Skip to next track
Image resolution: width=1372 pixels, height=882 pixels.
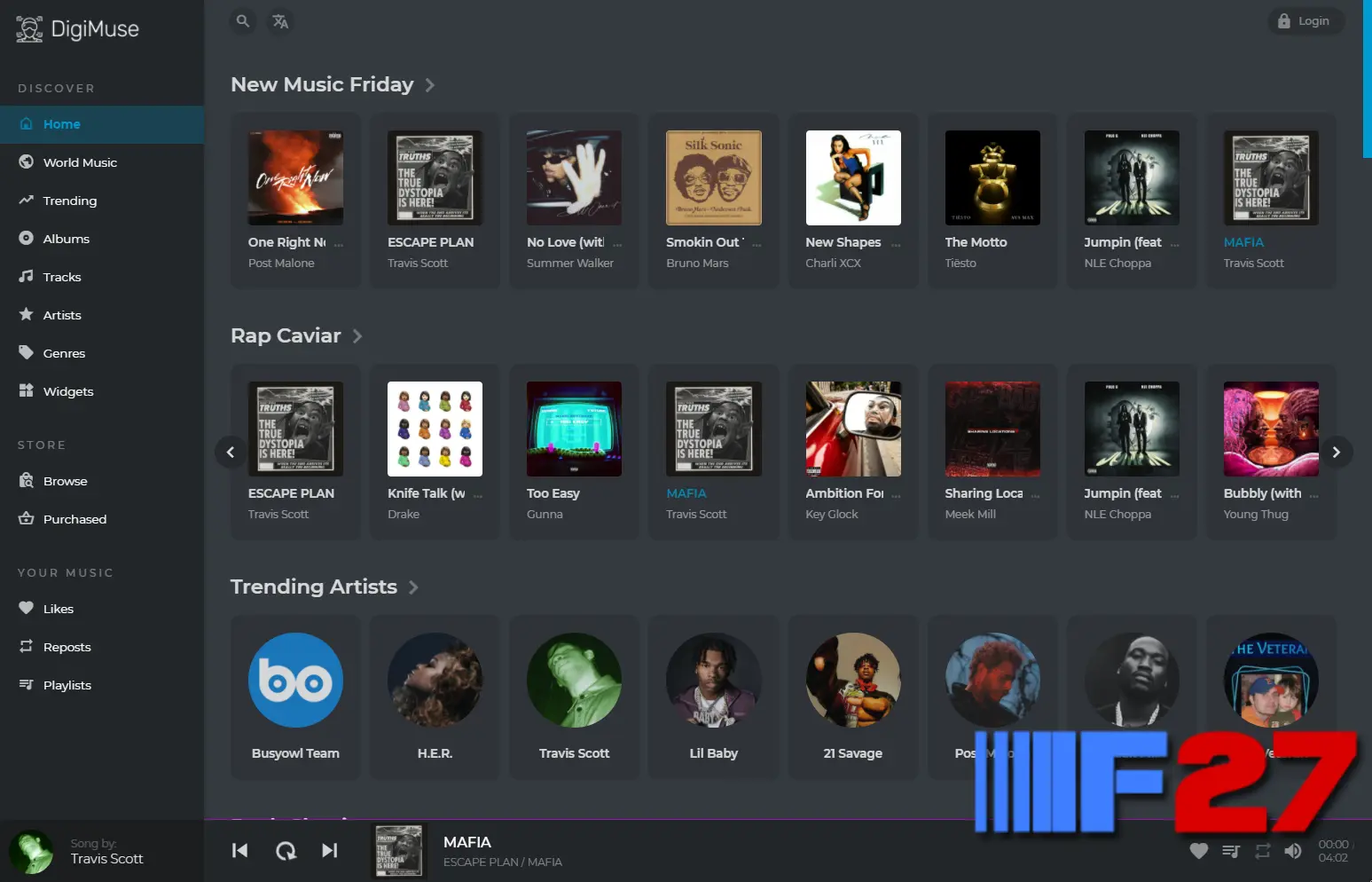pos(330,850)
